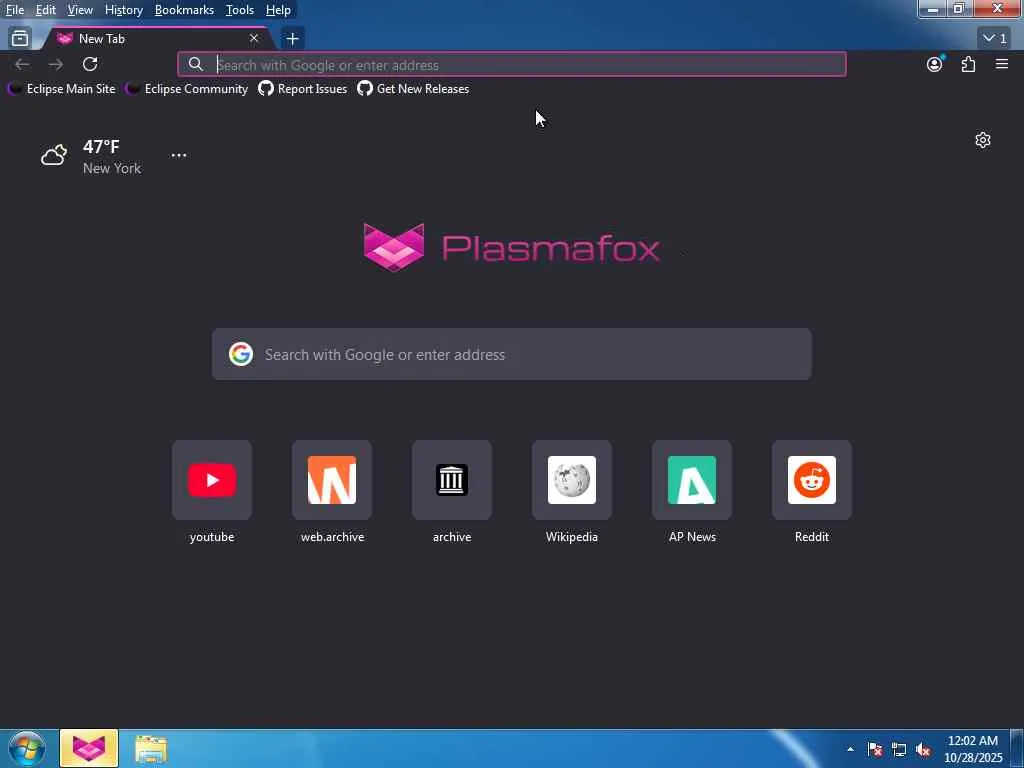Image resolution: width=1024 pixels, height=768 pixels.
Task: Open Eclipse Main Site bookmark
Action: [x=61, y=89]
